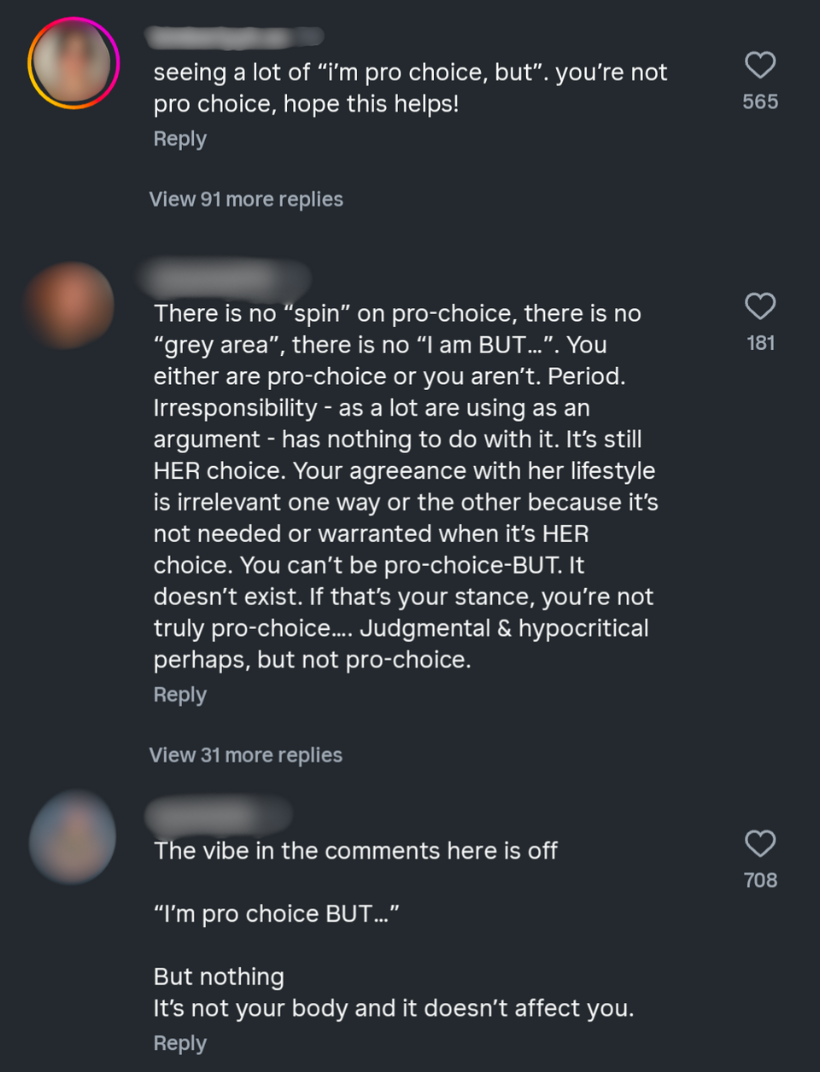Reply to the "It's not your body" comment
820x1072 pixels.
(180, 1043)
